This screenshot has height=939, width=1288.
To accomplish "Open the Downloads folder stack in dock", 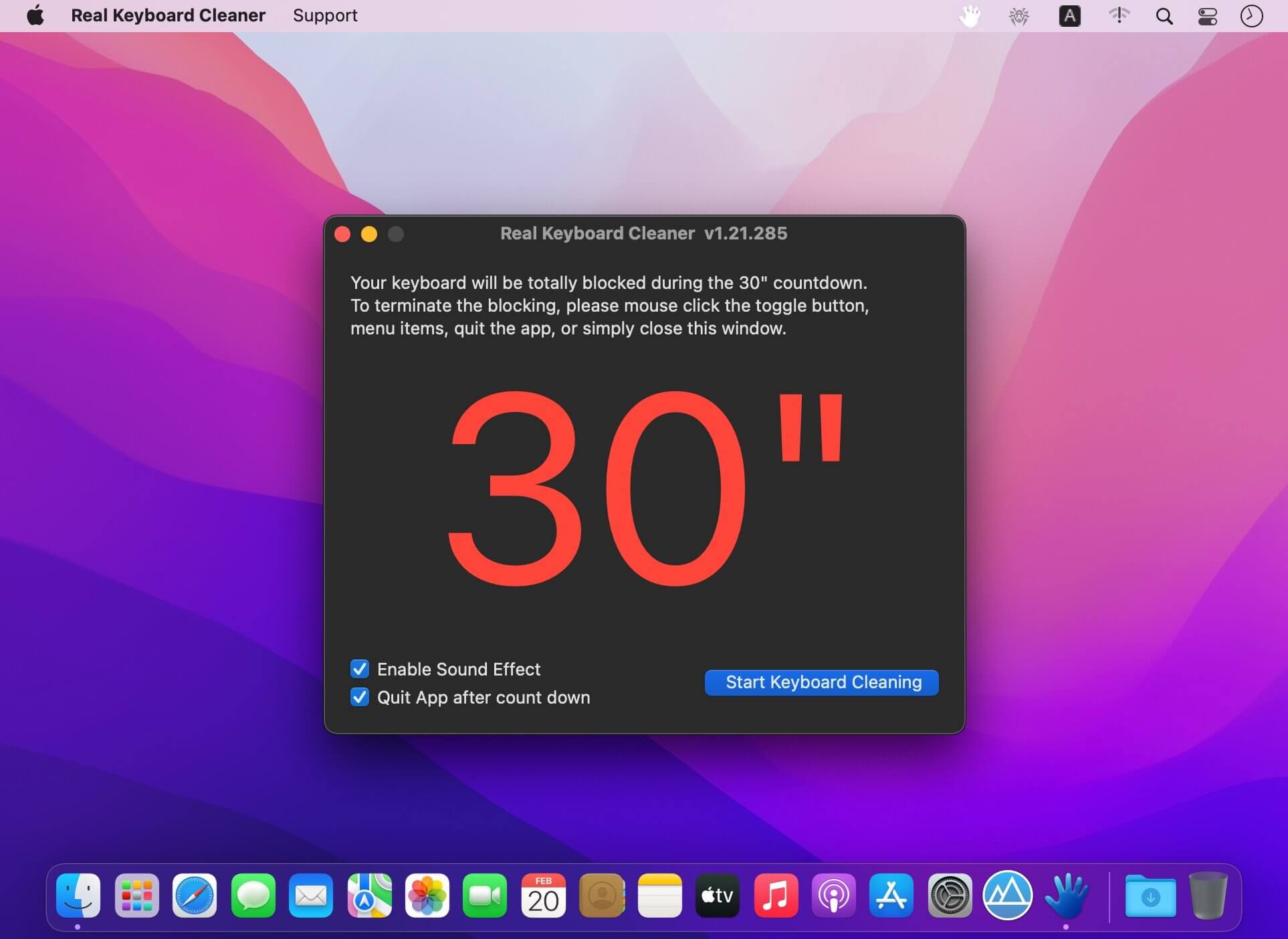I will click(1150, 896).
